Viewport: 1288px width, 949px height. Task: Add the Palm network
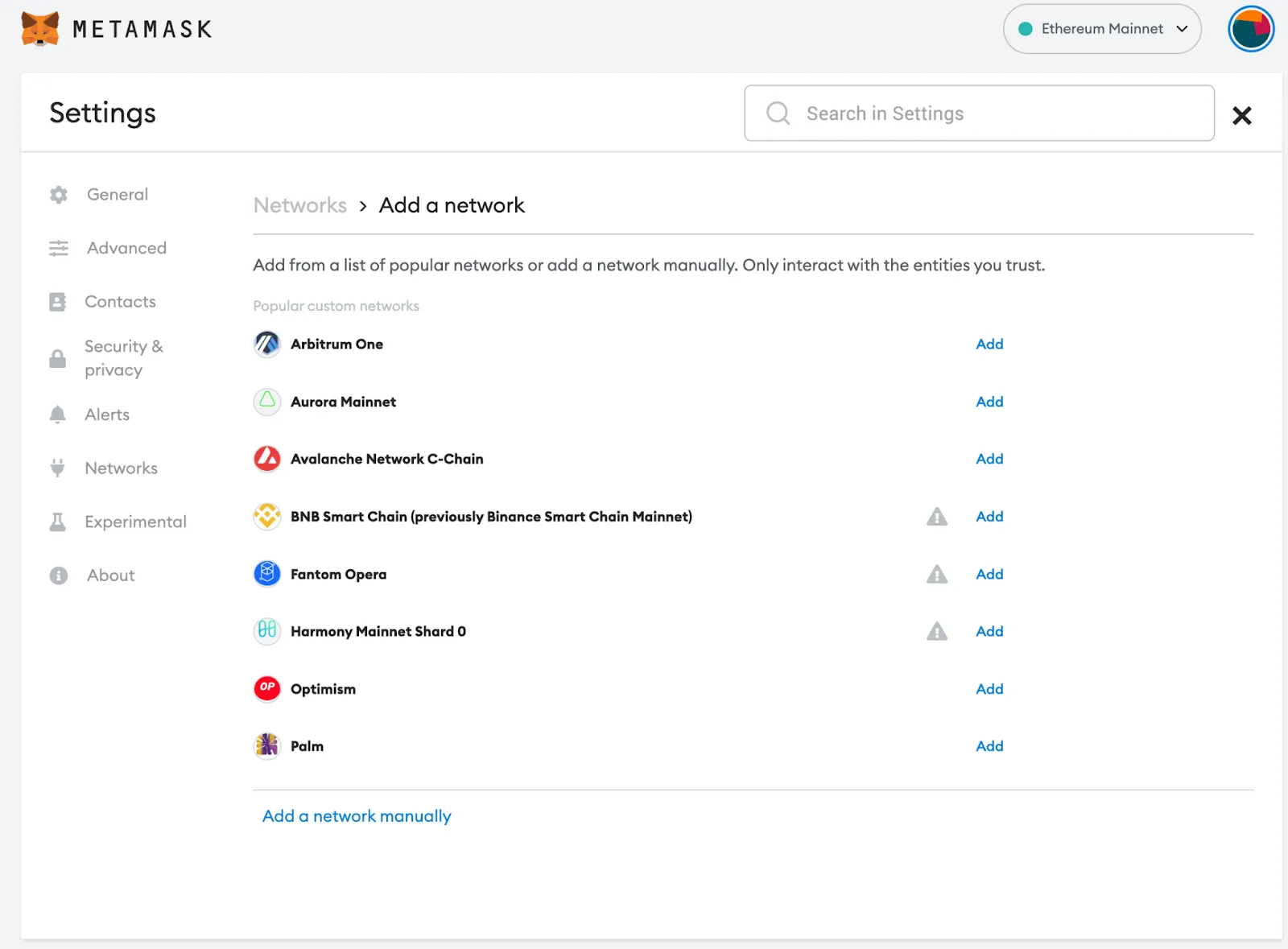point(989,746)
